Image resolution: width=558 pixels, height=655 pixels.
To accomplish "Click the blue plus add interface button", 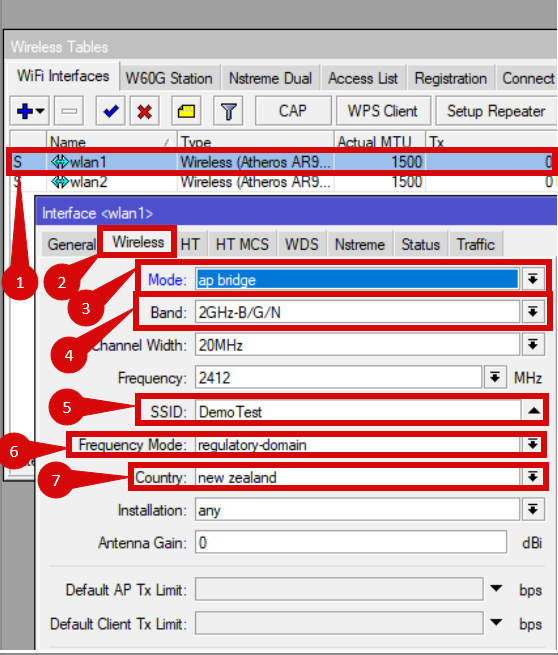I will click(30, 111).
